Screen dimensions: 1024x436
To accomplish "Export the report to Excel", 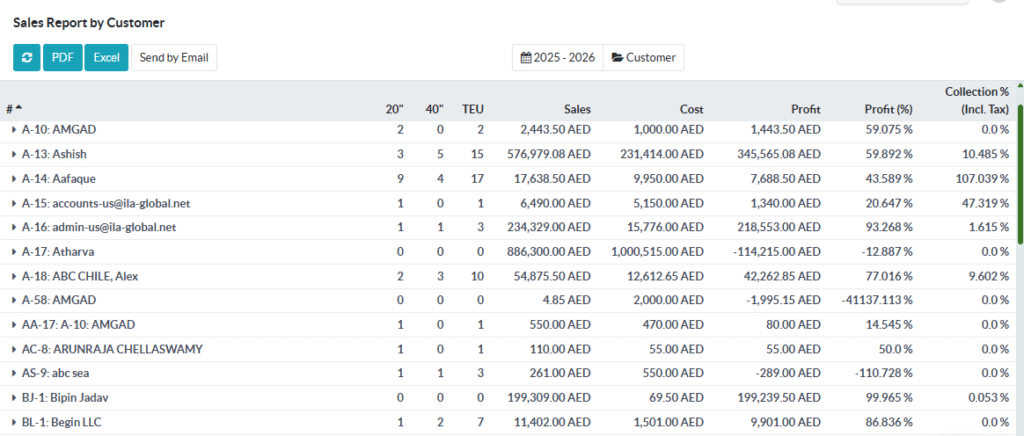I will [106, 58].
